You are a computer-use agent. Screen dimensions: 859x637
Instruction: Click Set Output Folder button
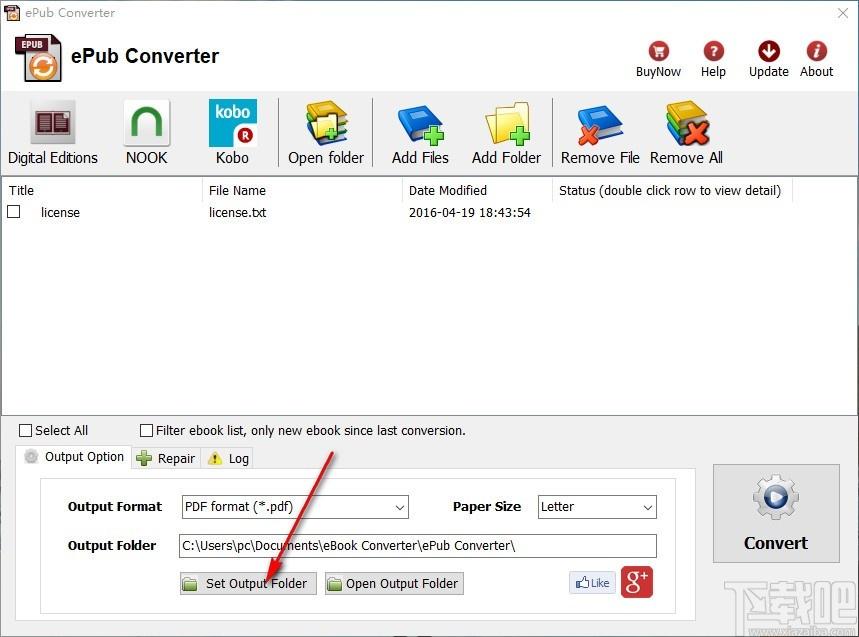coord(248,583)
